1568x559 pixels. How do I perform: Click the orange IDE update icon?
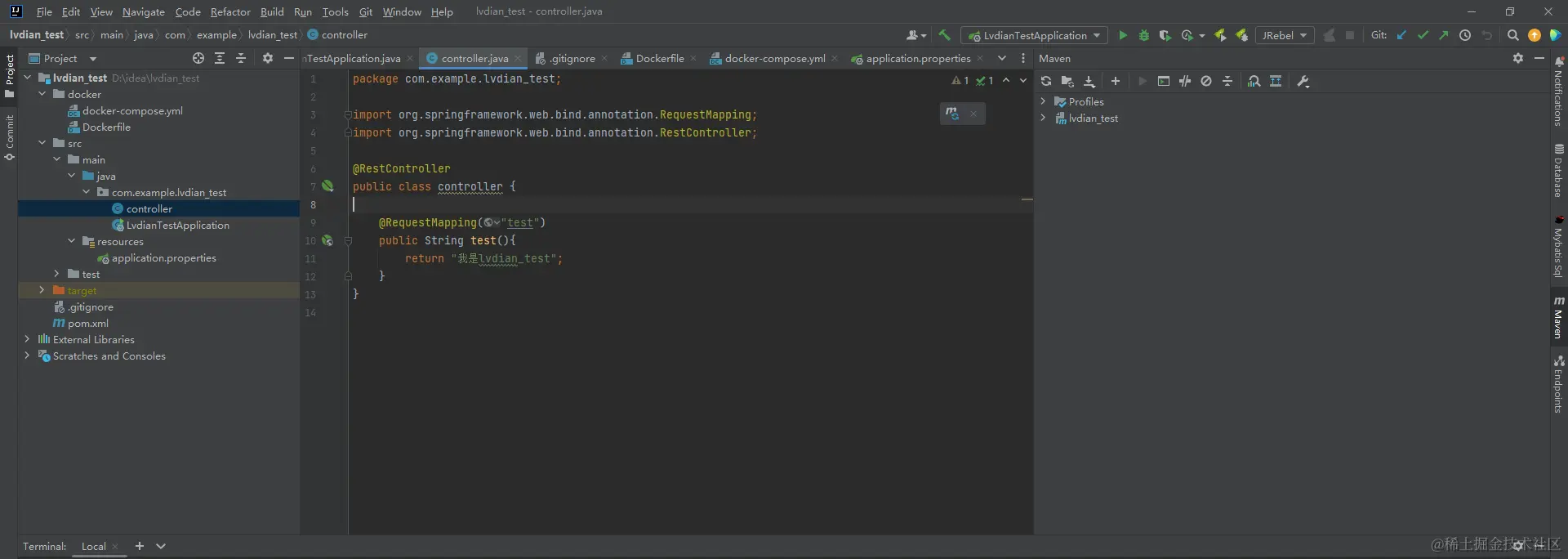pos(1535,35)
